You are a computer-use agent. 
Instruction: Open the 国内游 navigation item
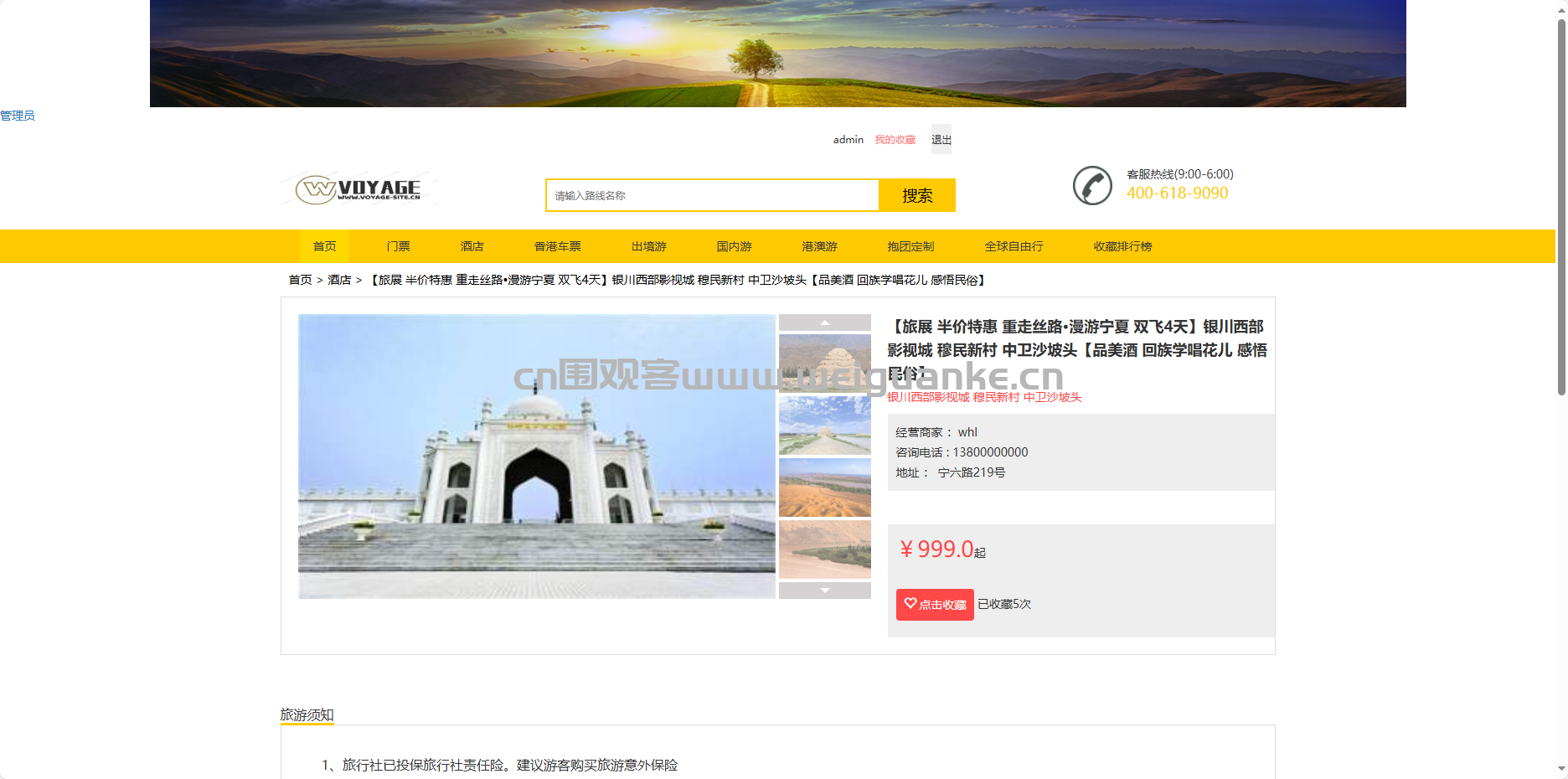tap(735, 246)
